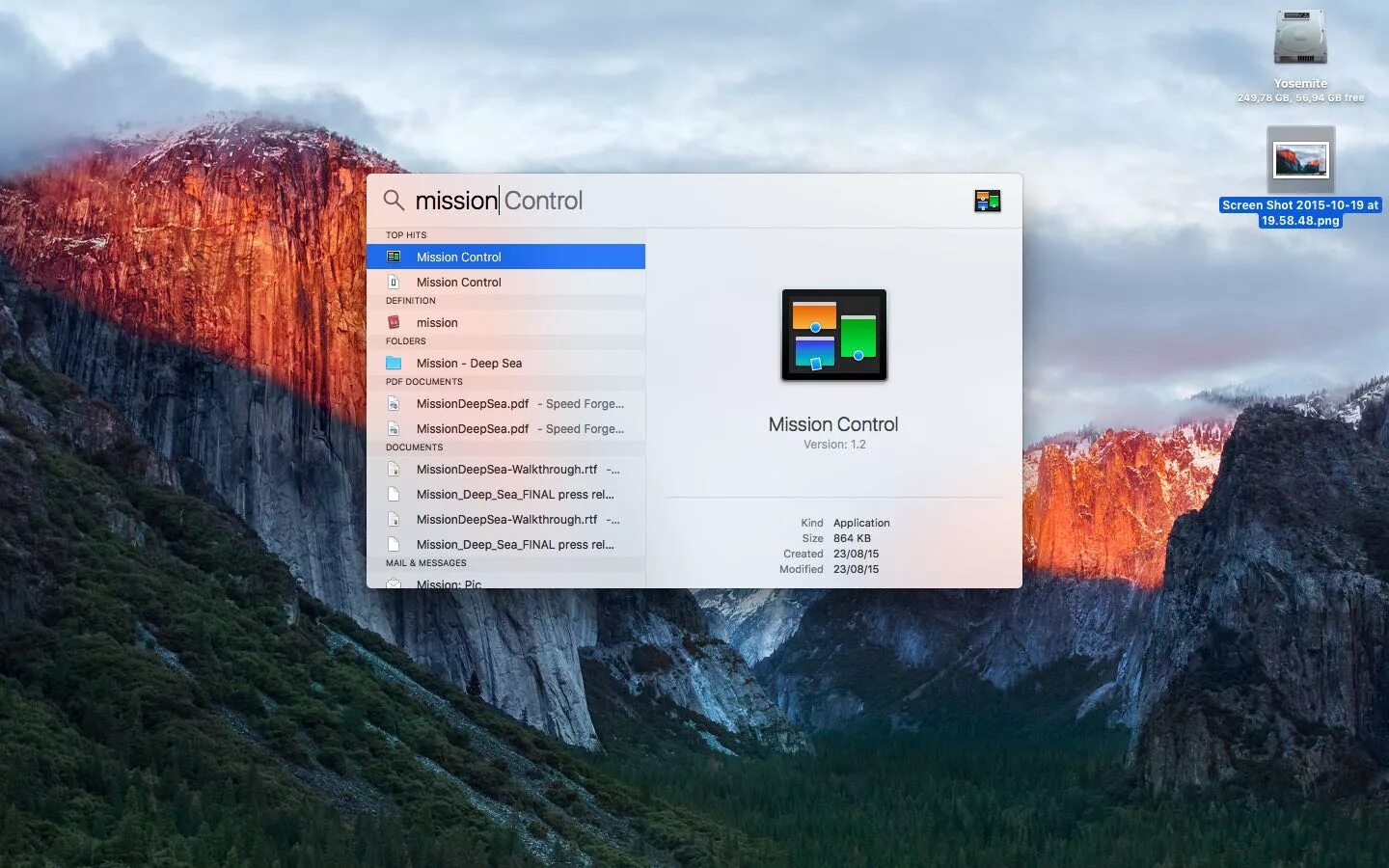
Task: Select the unhighlighted Mission Control result
Action: coord(505,282)
